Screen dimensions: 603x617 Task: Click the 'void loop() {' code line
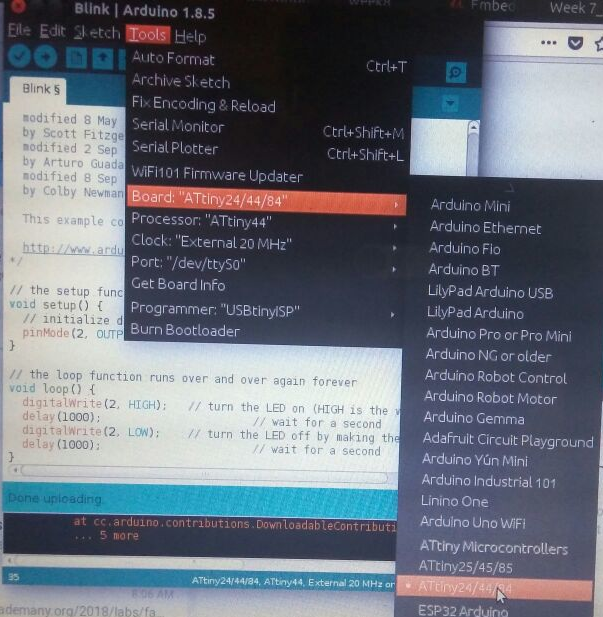[52, 389]
